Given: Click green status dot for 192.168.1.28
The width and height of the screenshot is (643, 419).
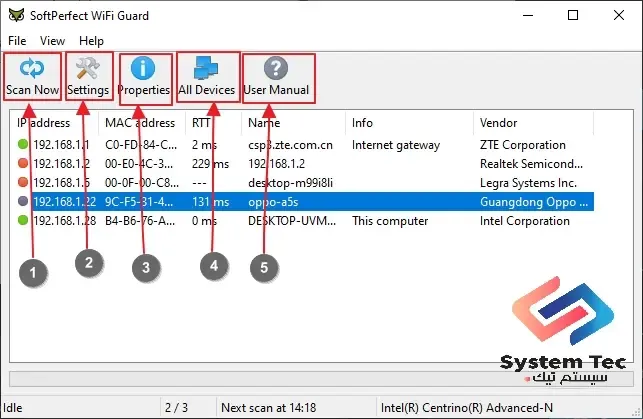Looking at the screenshot, I should [x=23, y=220].
